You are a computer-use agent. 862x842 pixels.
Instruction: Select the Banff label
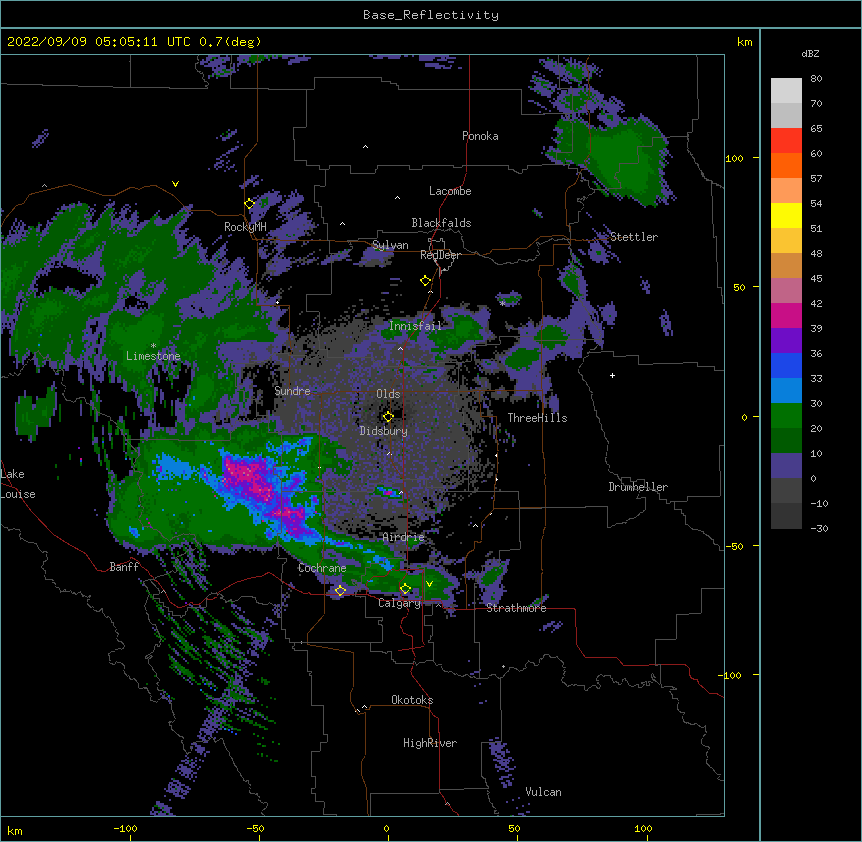(124, 567)
